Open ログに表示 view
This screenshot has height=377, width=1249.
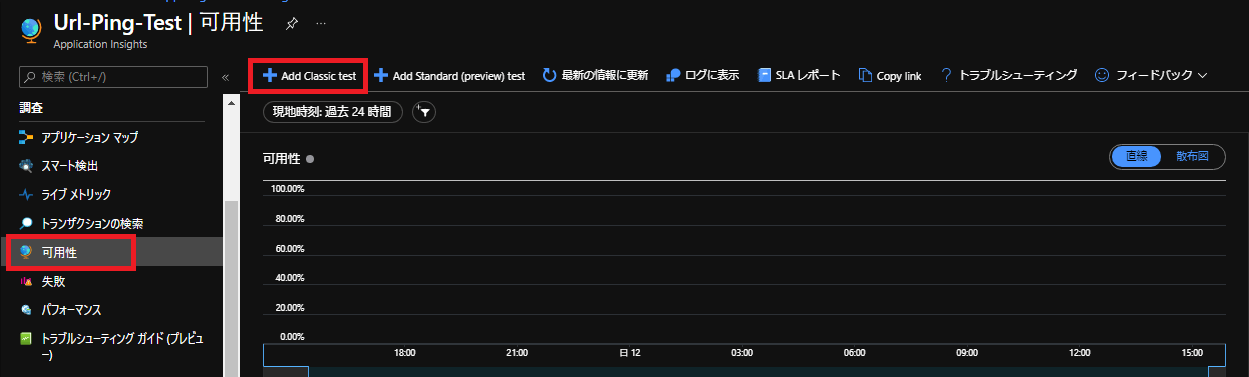(x=703, y=75)
